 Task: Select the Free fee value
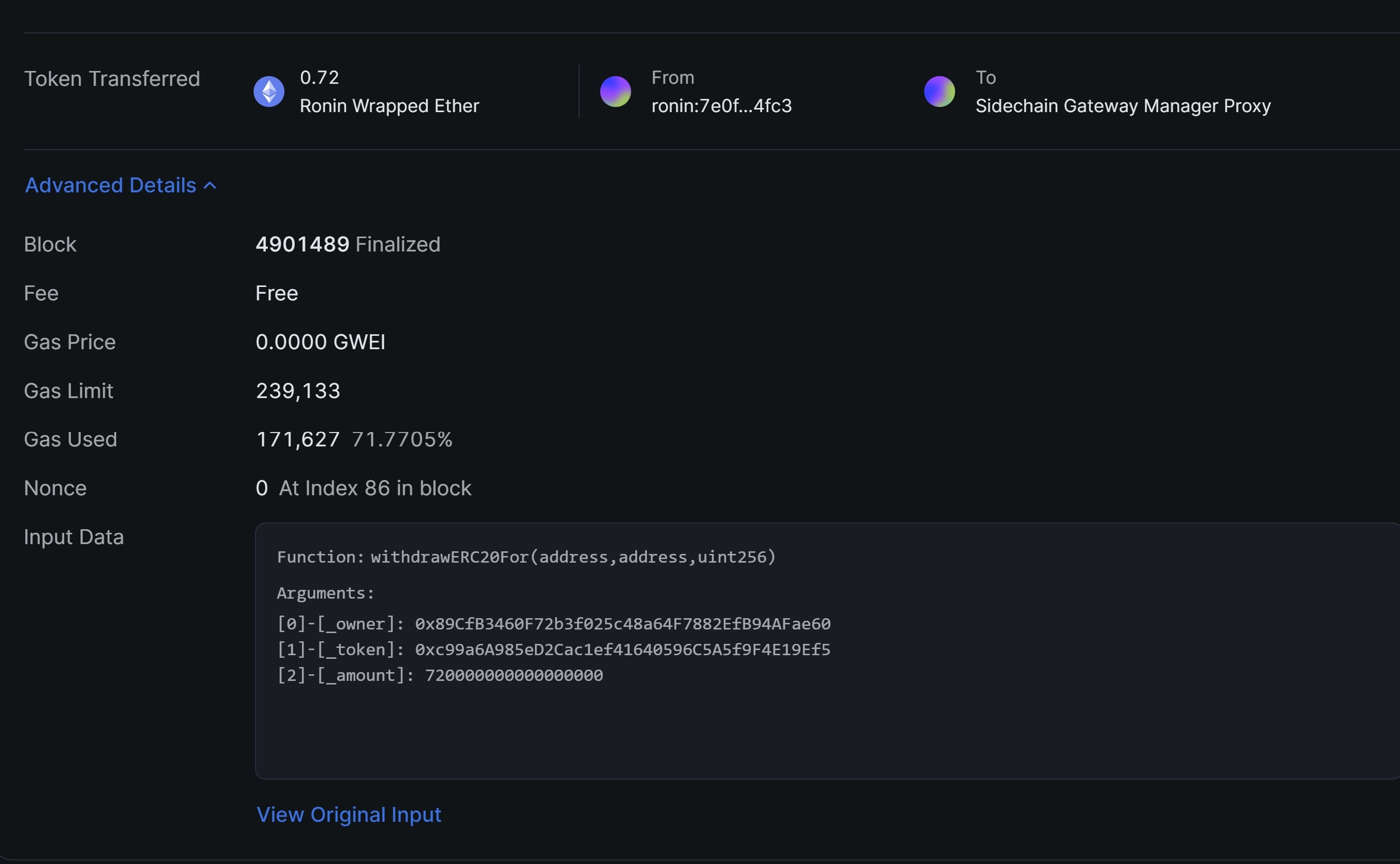(x=277, y=293)
